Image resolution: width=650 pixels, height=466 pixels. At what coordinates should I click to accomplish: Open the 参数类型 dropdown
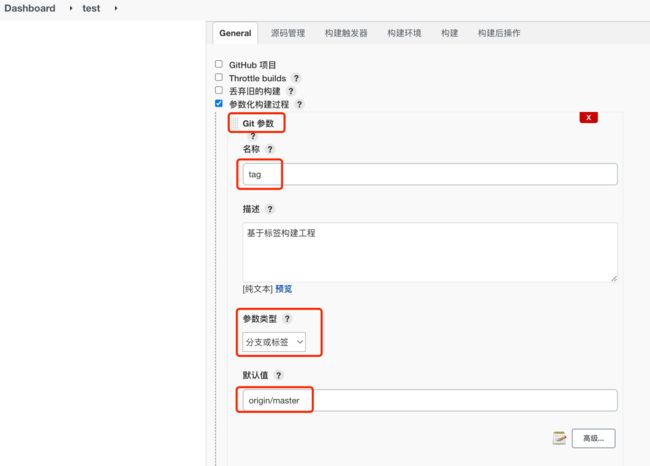pos(274,342)
